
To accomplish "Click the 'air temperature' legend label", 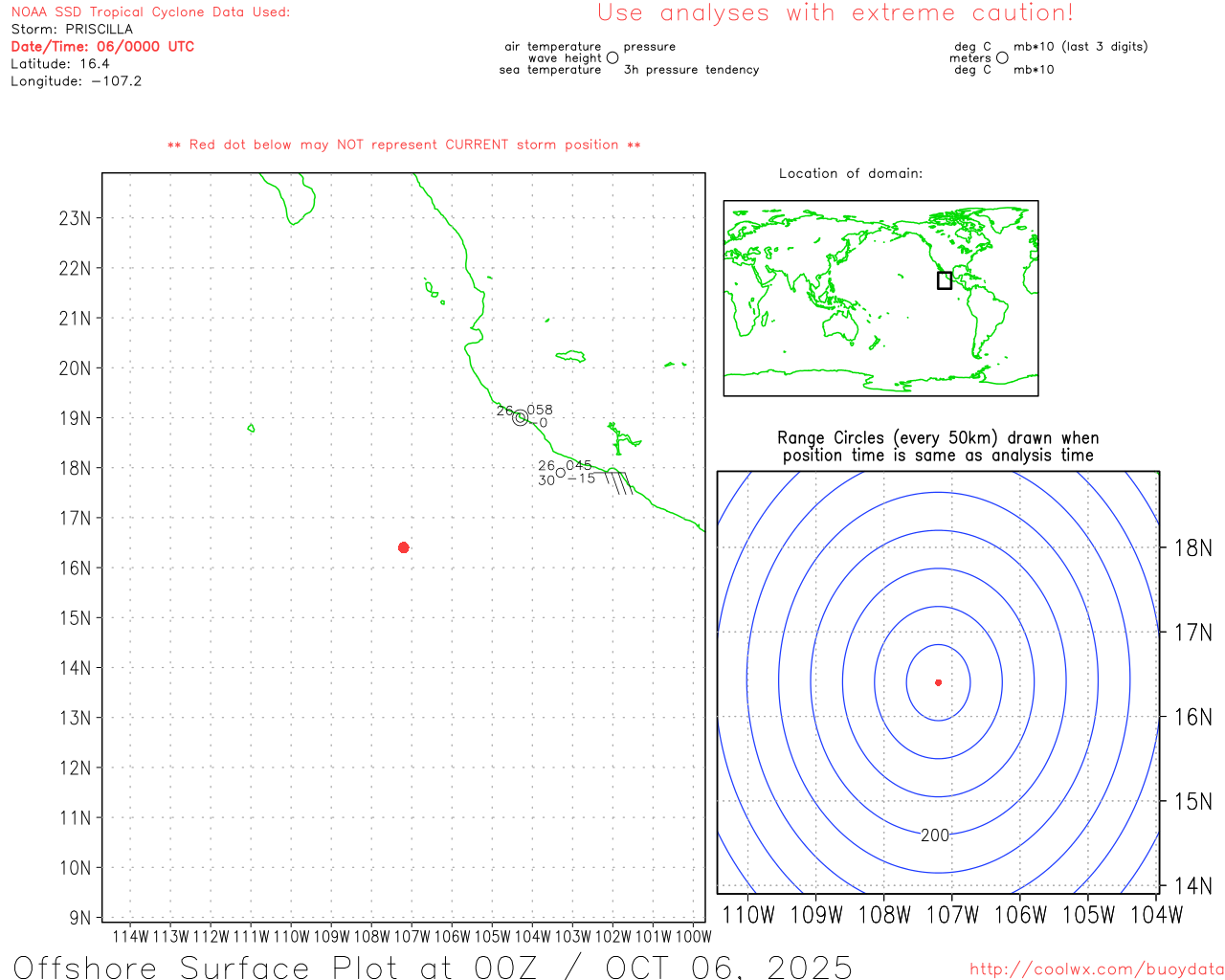I will [553, 46].
